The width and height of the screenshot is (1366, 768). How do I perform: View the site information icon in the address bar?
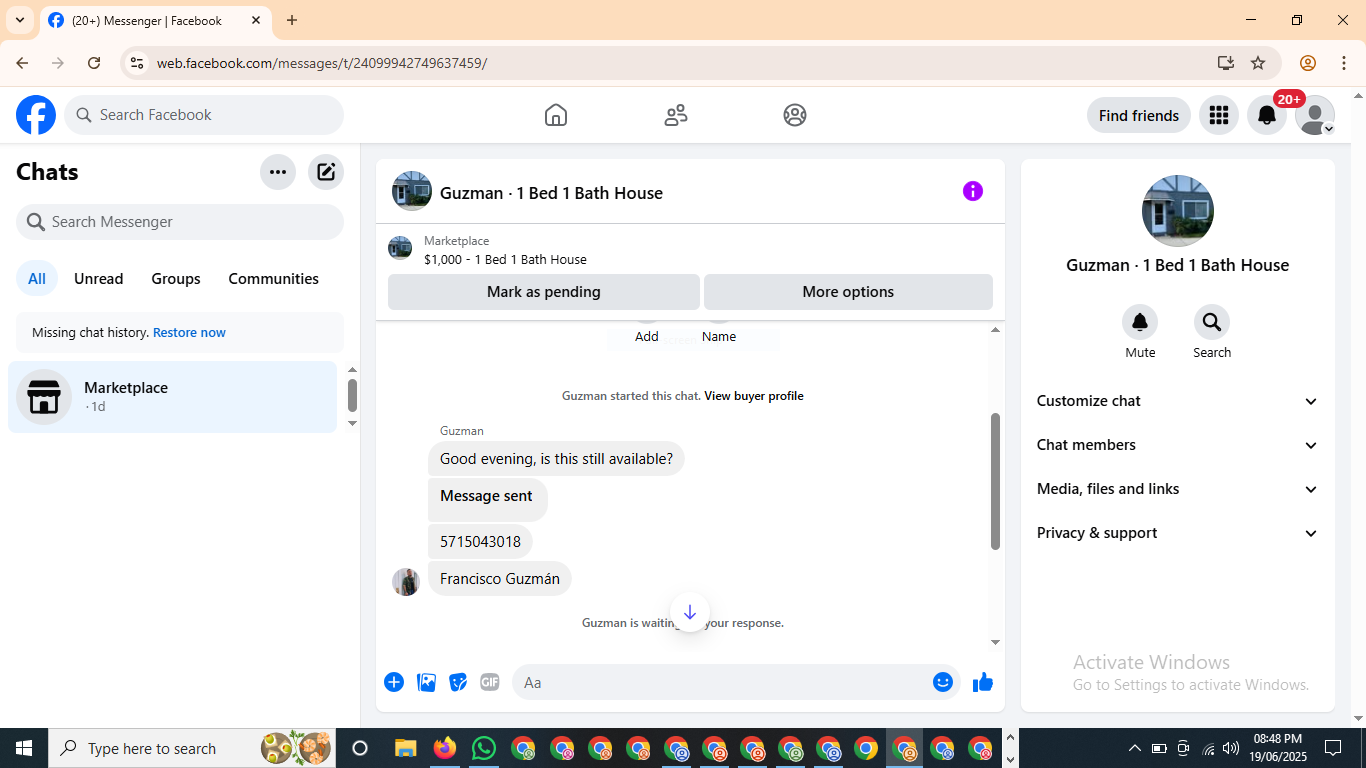pos(138,63)
